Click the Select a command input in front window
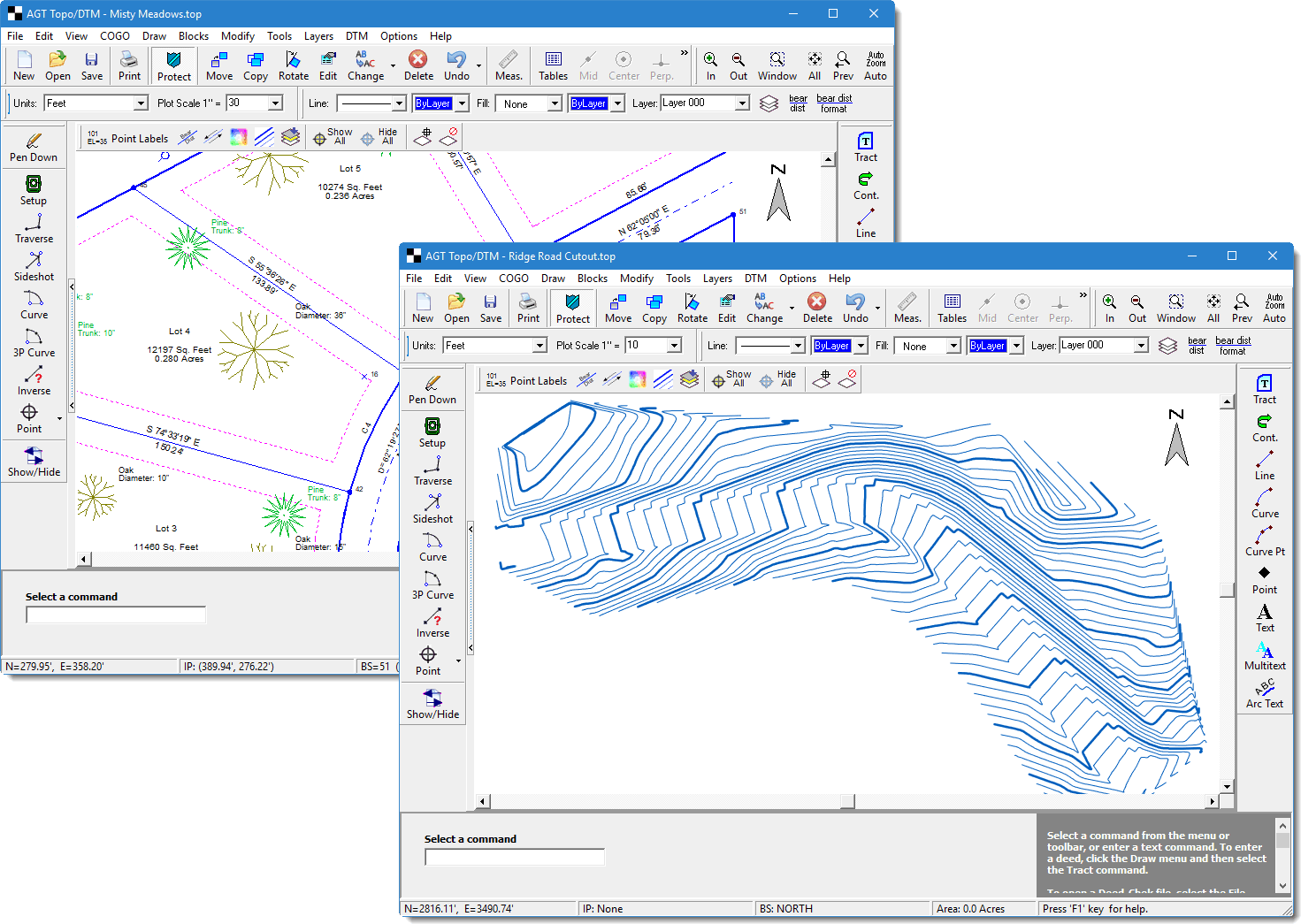 (x=514, y=857)
